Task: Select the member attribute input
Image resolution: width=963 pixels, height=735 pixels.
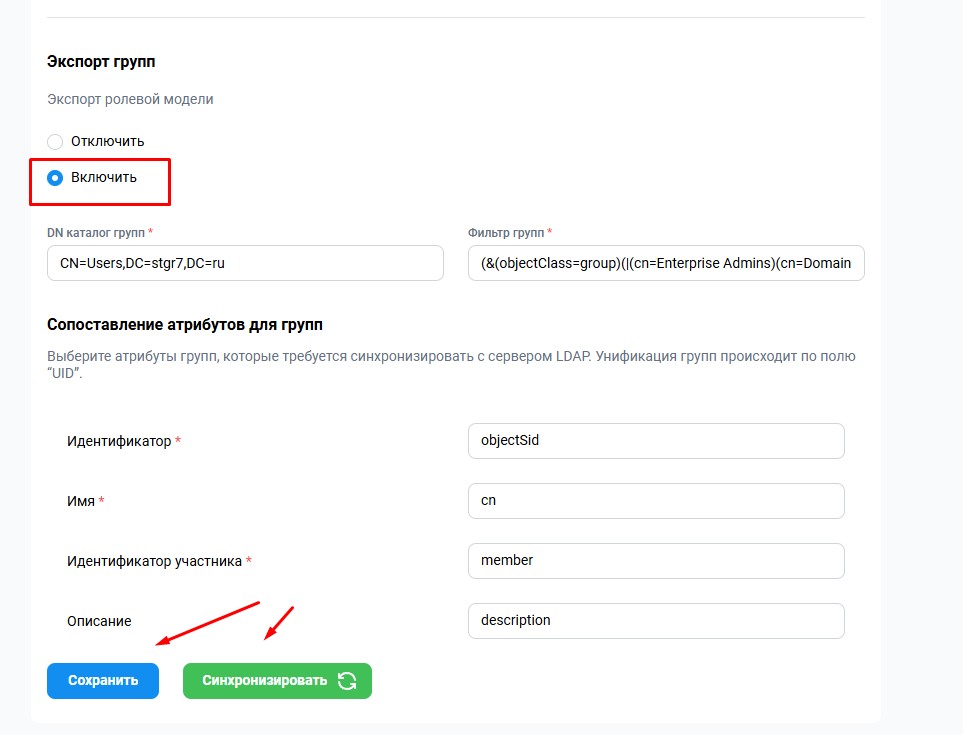Action: point(656,561)
